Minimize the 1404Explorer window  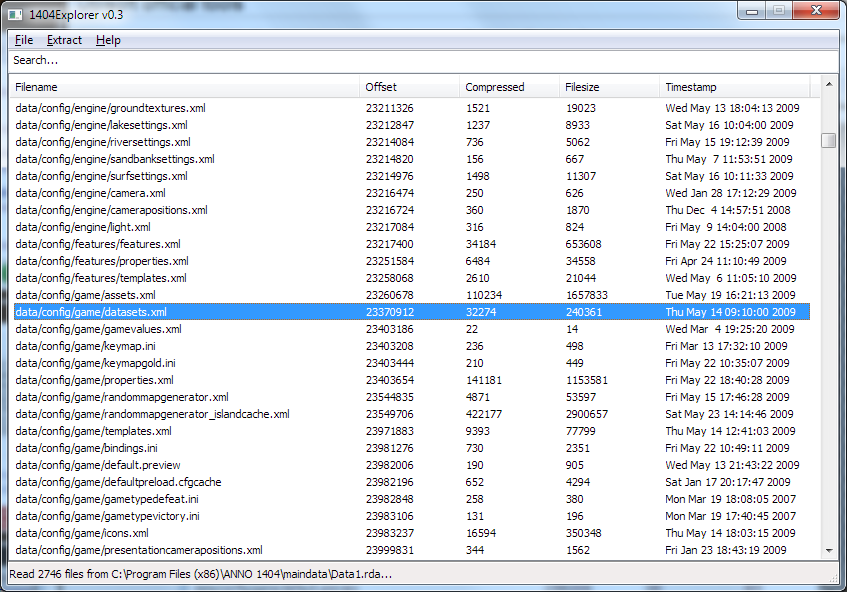[x=751, y=11]
